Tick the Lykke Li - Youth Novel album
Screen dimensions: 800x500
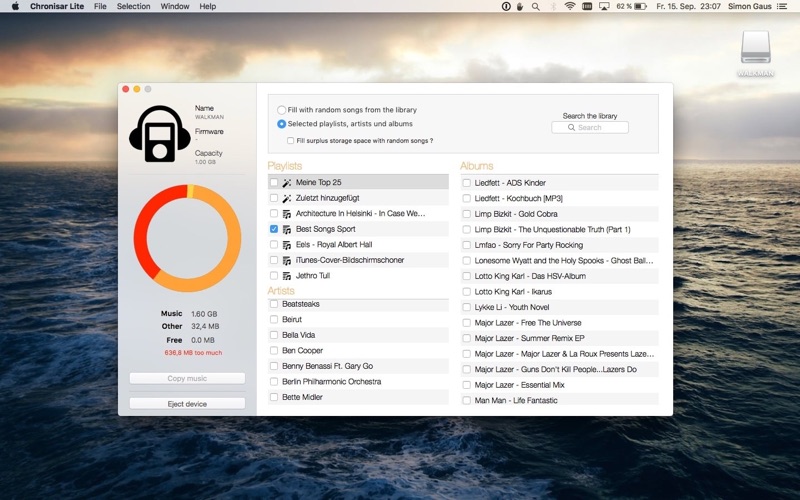(466, 307)
